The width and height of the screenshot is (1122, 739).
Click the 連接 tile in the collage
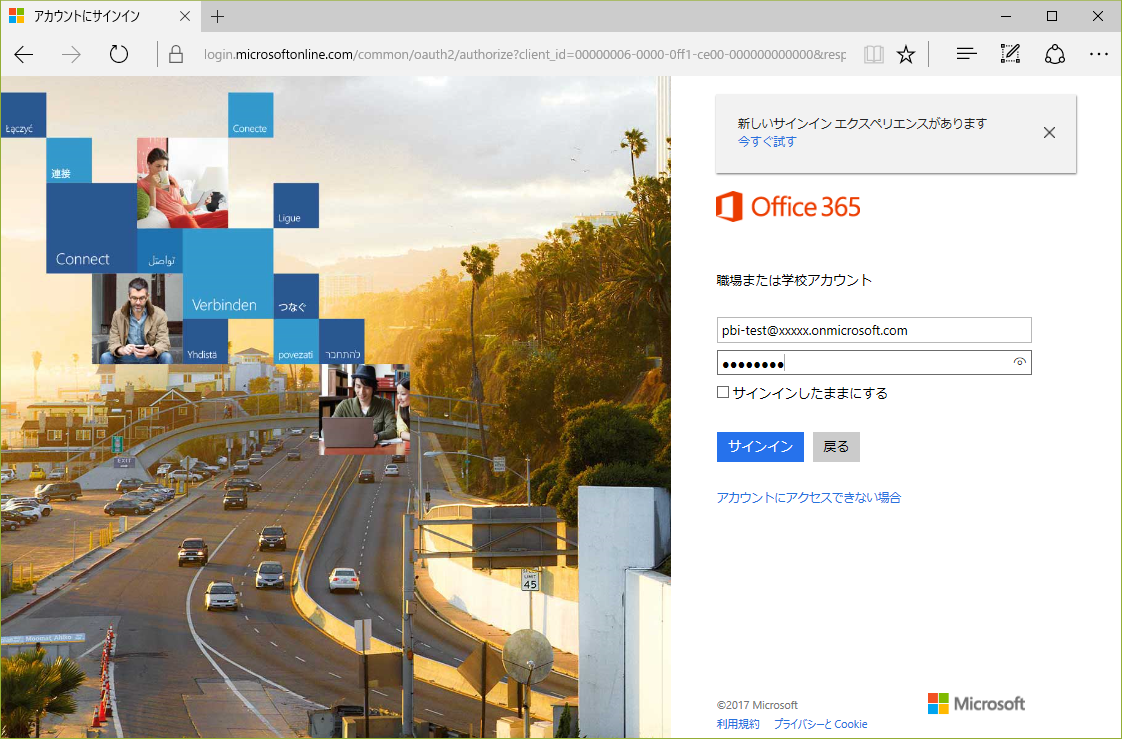(69, 160)
